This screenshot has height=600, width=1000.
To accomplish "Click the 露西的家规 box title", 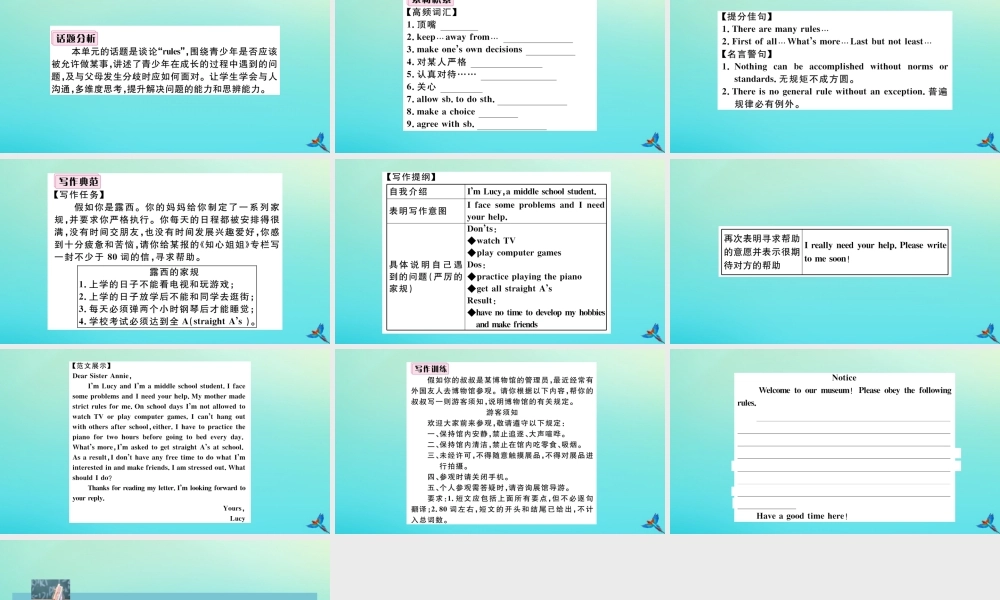I will 173,272.
